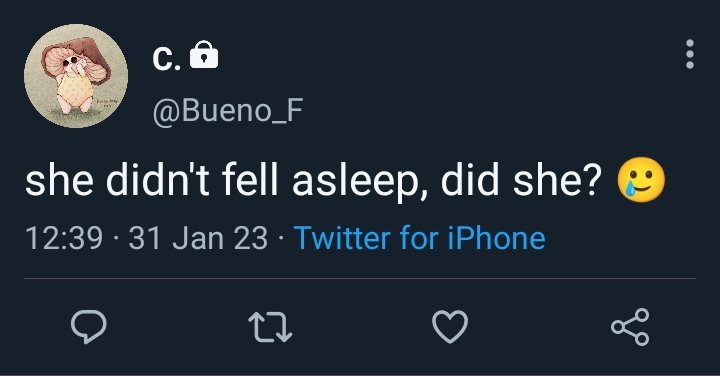This screenshot has width=720, height=376.
Task: Click the word "Twitter" in the blue source text
Action: coord(342,238)
